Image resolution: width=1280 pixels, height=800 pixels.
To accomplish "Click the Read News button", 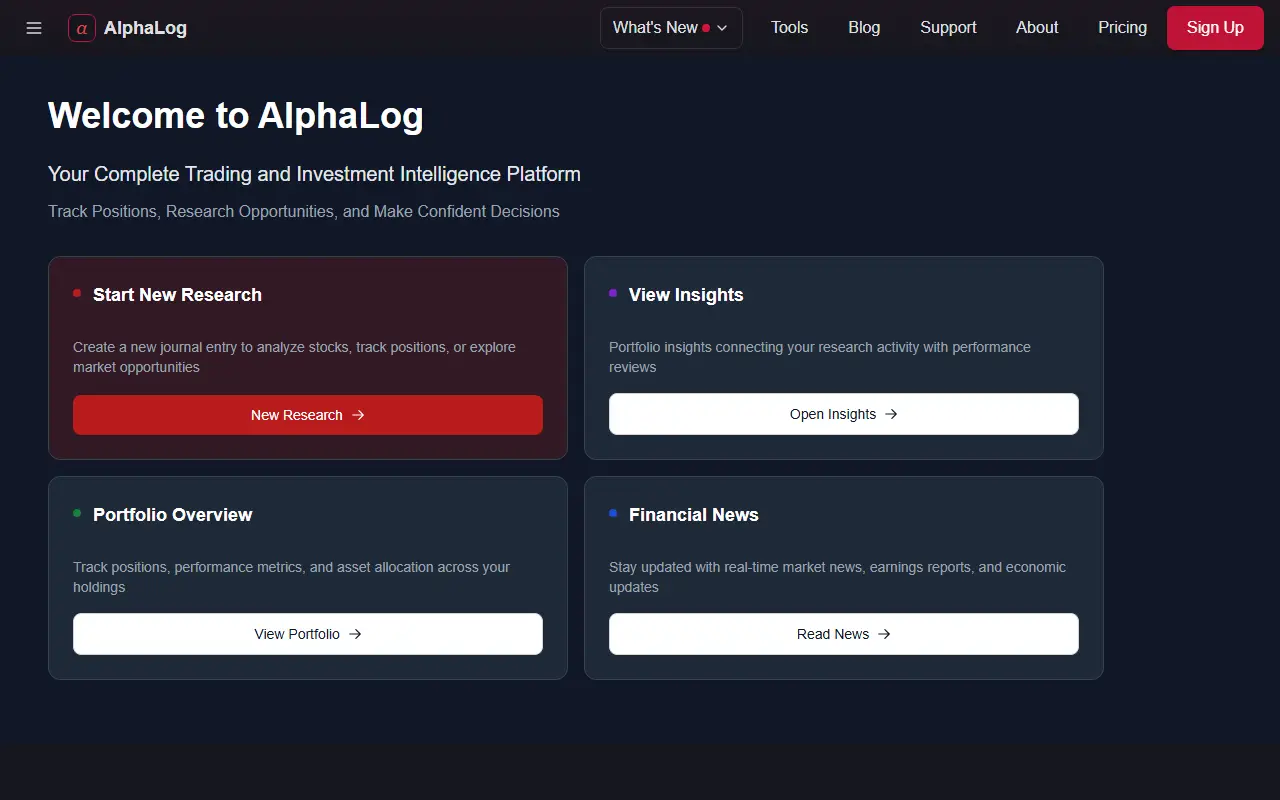I will click(x=844, y=634).
